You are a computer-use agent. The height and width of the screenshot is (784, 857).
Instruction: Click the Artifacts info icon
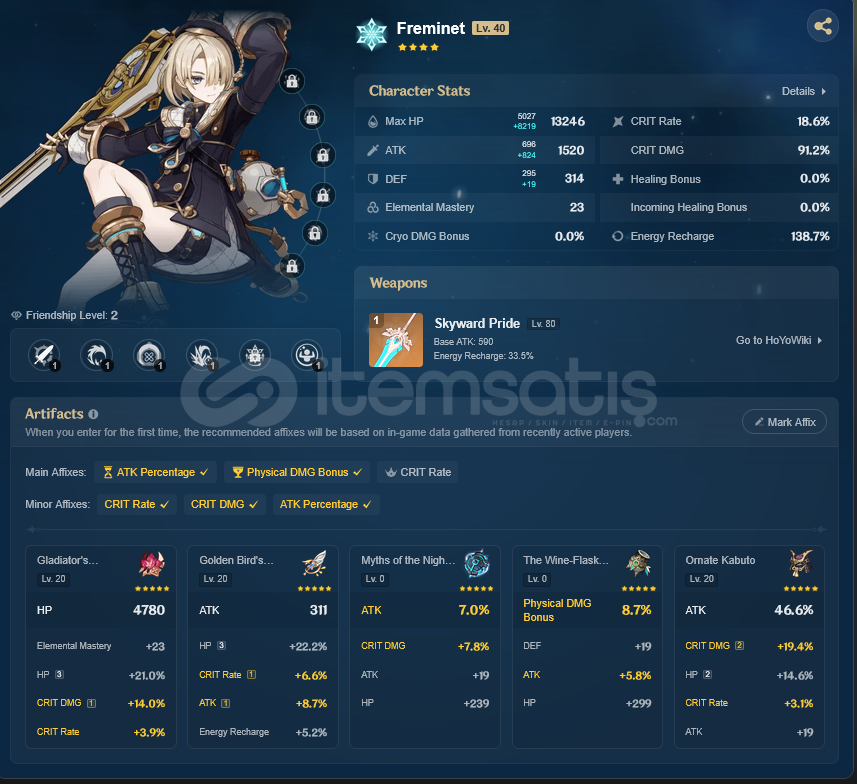point(93,414)
